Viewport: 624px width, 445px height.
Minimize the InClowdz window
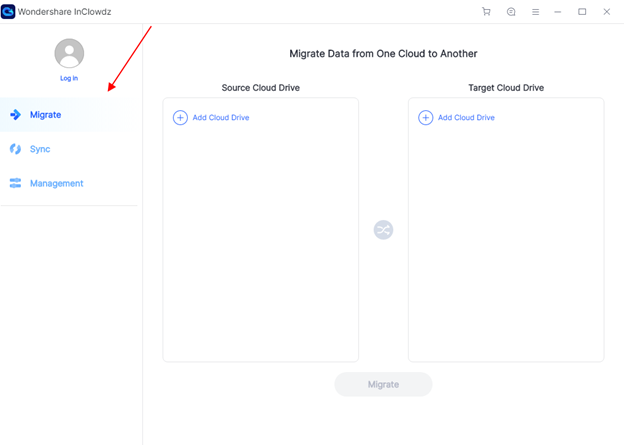point(558,12)
